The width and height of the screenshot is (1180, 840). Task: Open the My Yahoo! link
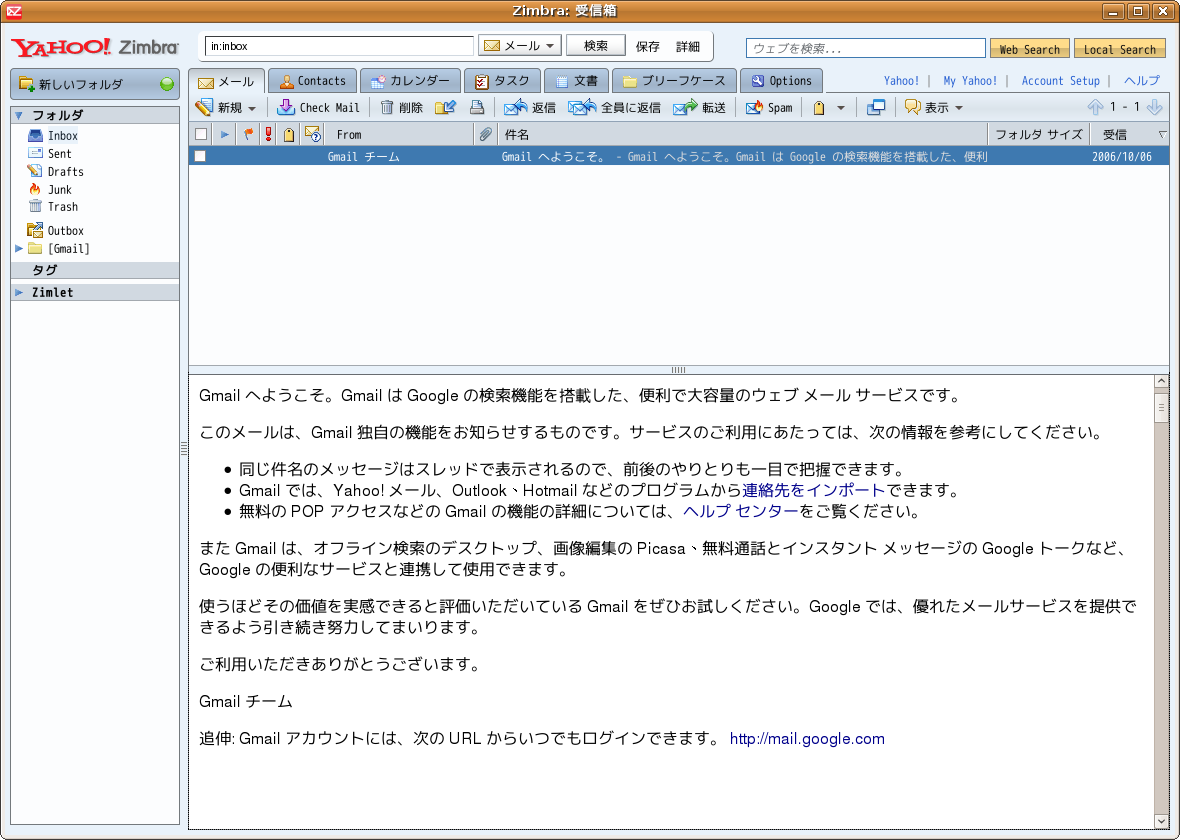pyautogui.click(x=970, y=81)
